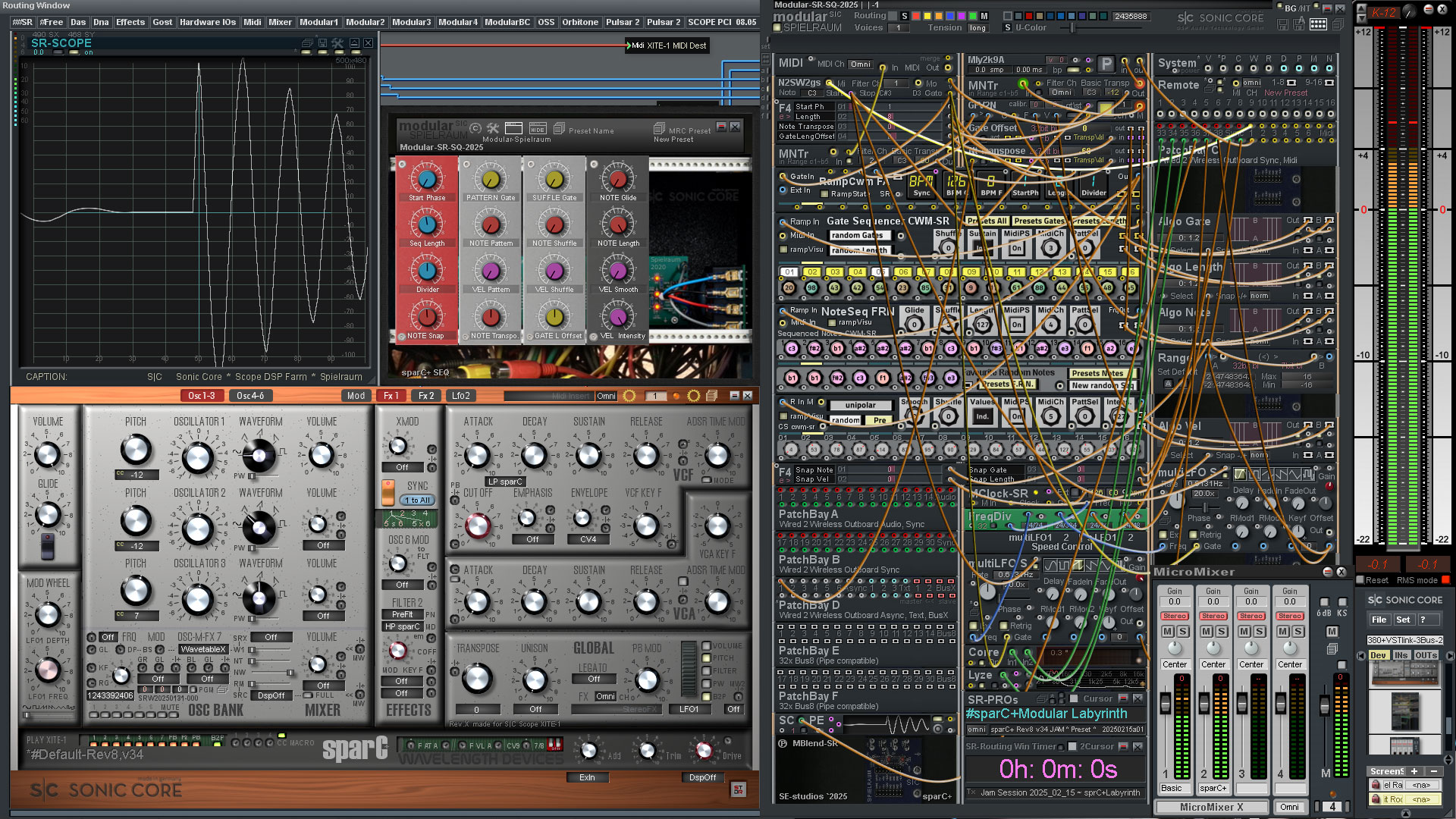Switch to Fx 2 tab in sparC

(426, 396)
